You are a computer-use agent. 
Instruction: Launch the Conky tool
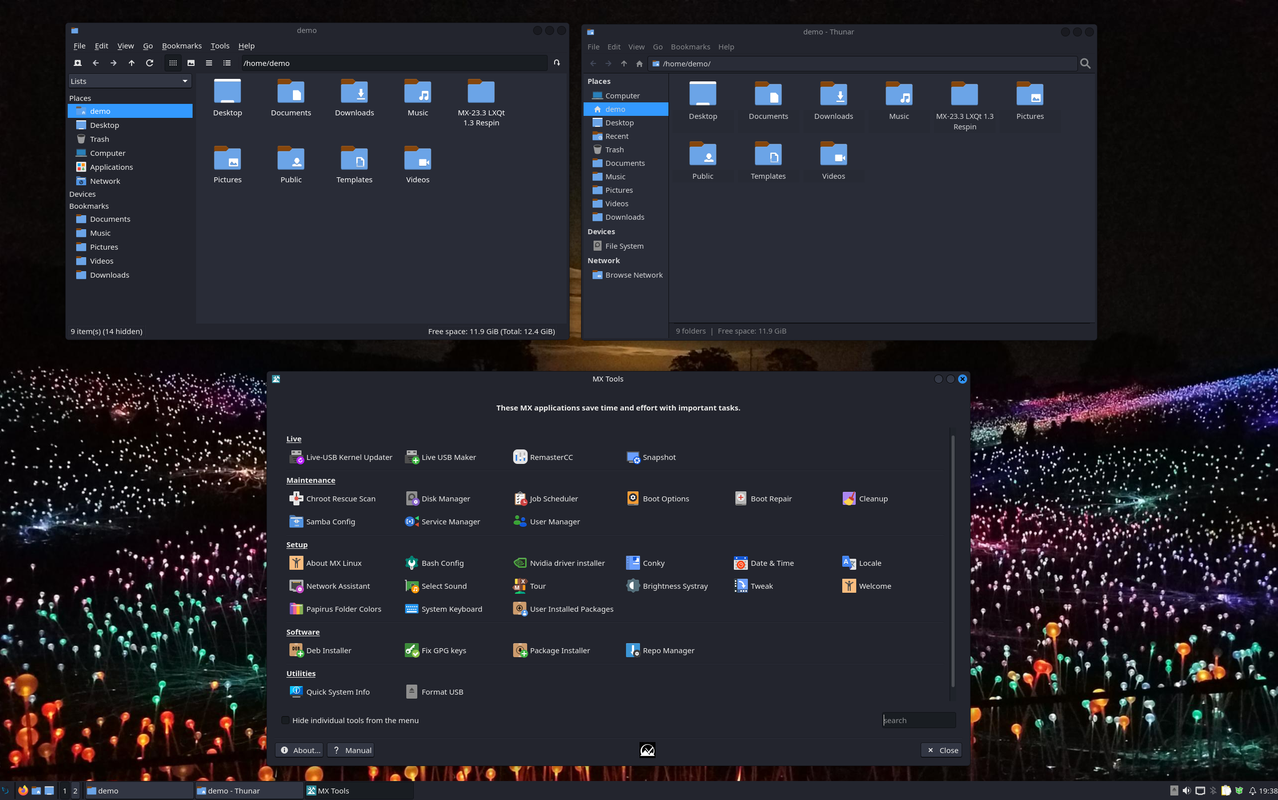click(645, 563)
